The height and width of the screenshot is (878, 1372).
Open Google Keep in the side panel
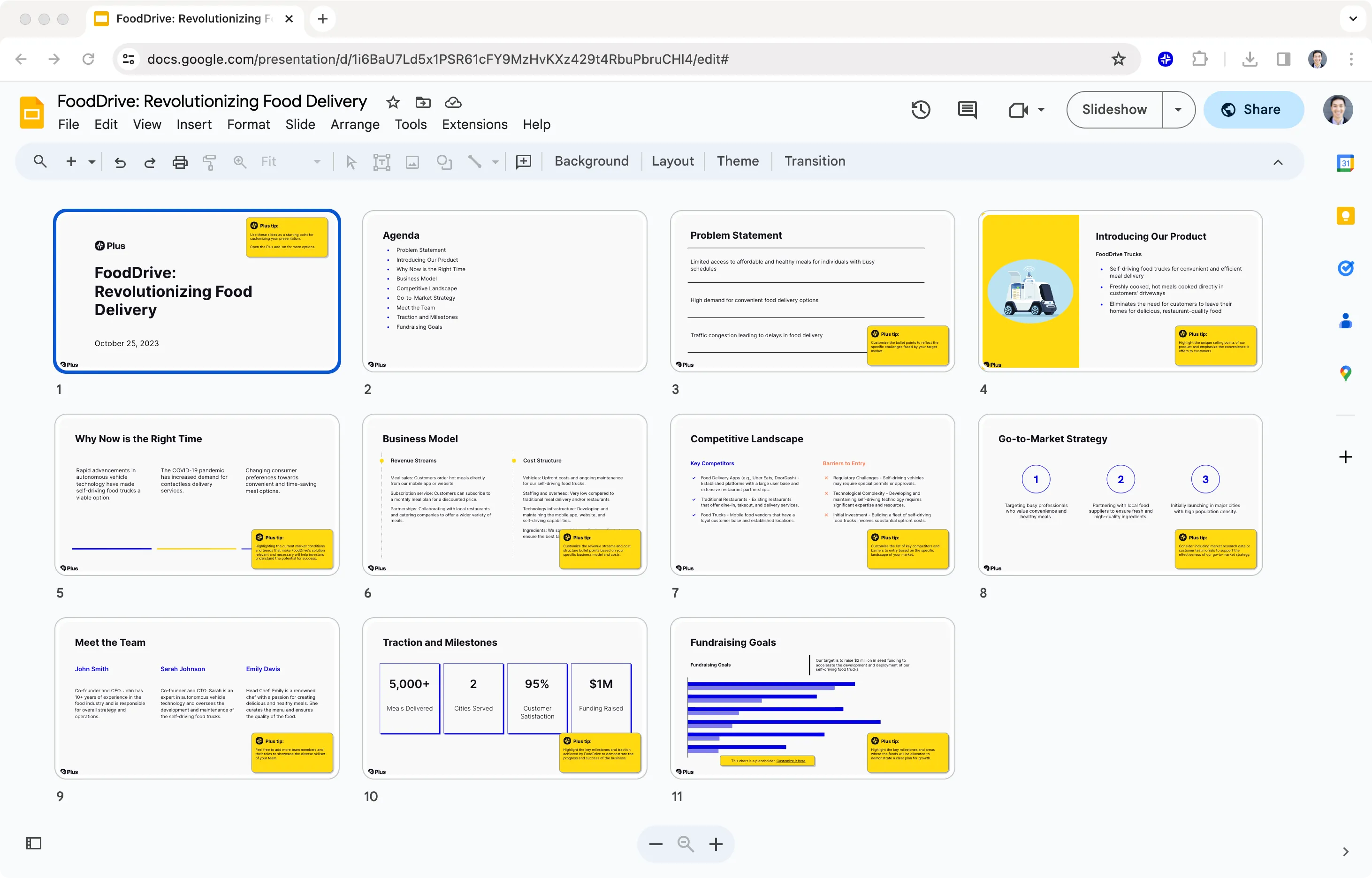pyautogui.click(x=1346, y=215)
